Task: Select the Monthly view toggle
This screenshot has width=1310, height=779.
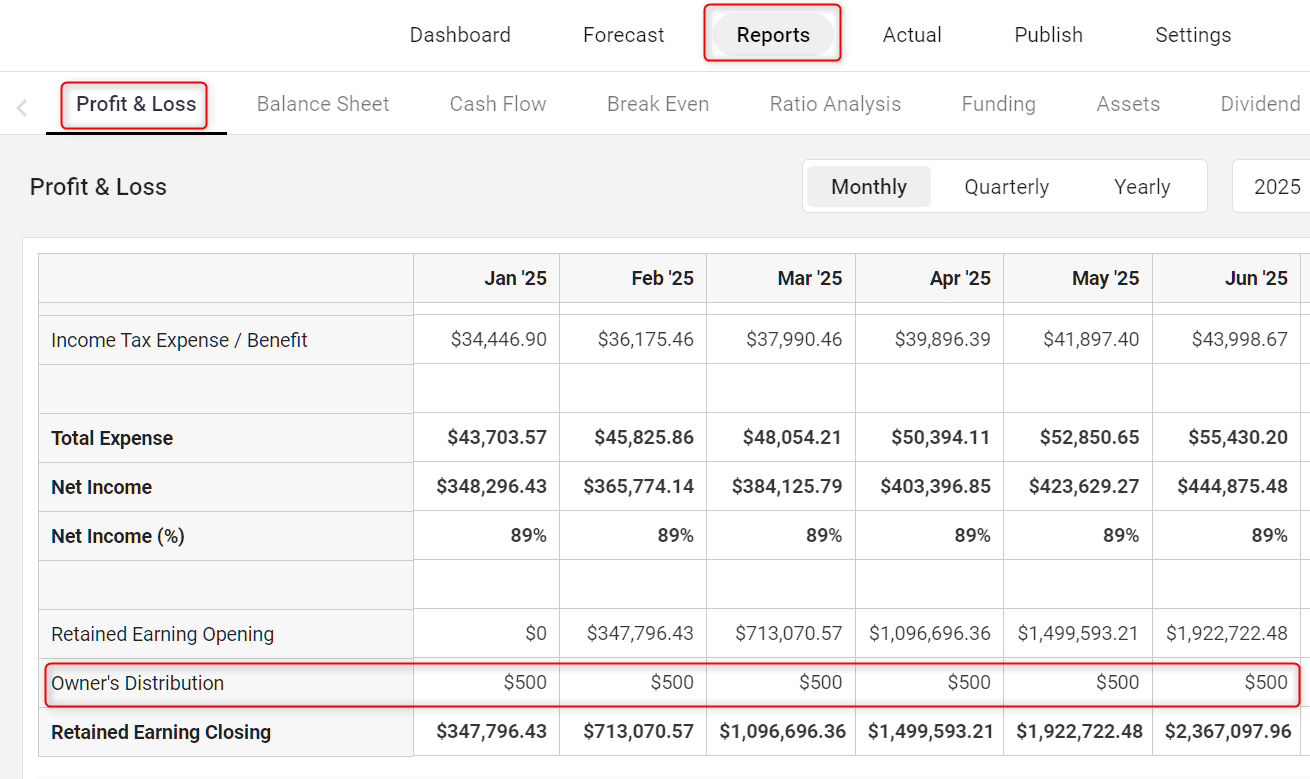Action: (x=868, y=187)
